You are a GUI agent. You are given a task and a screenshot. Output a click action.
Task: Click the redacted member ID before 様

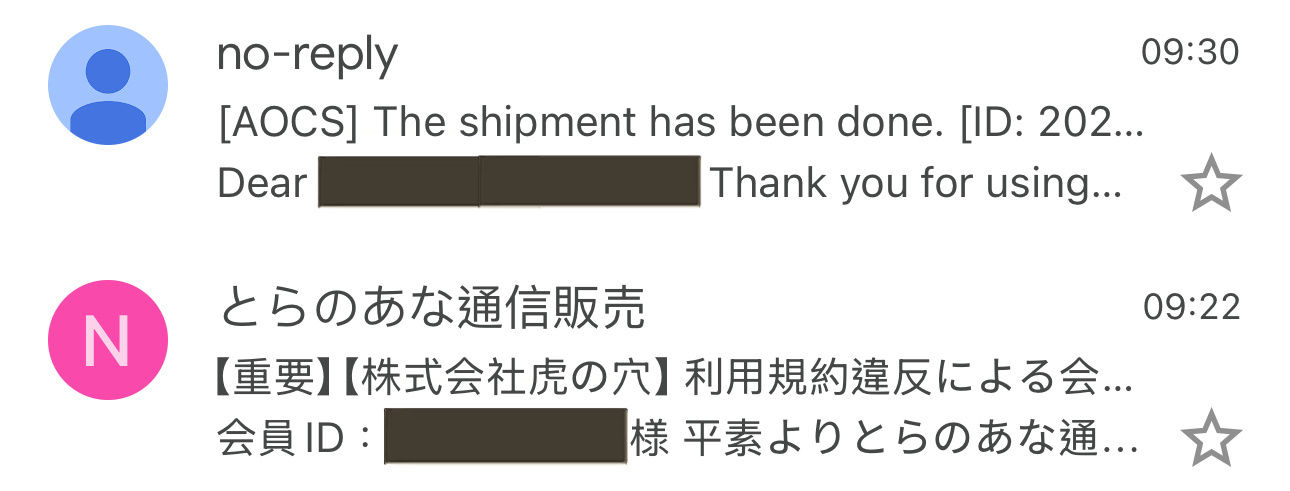[506, 437]
